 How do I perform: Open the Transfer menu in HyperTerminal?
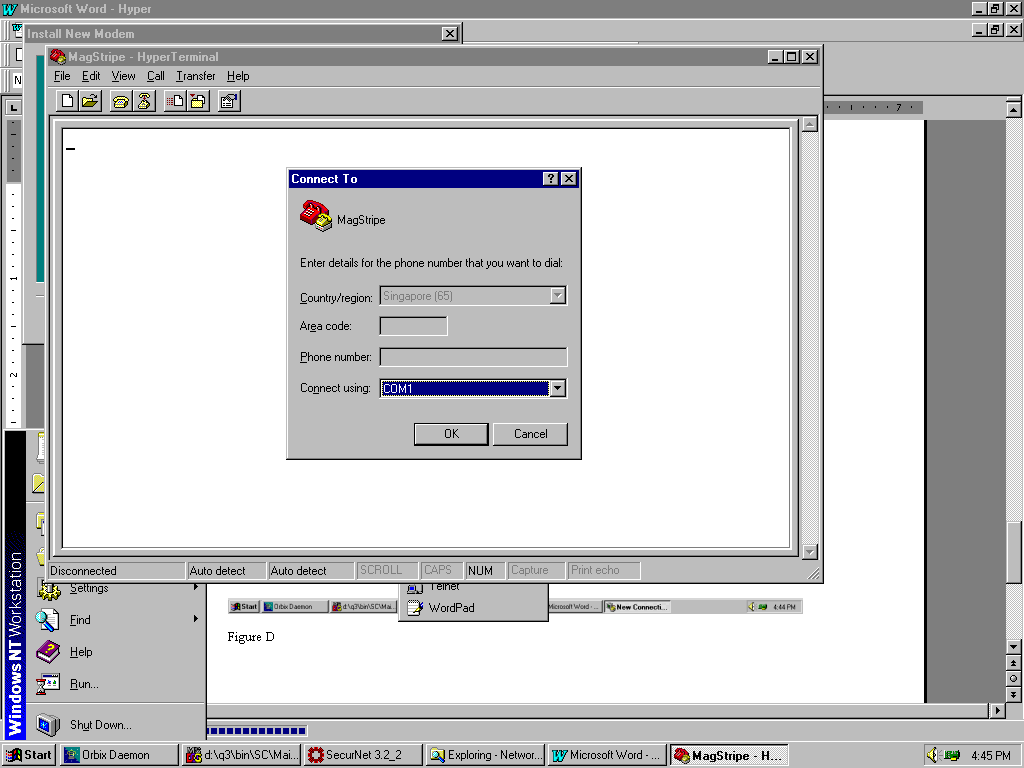pos(195,76)
